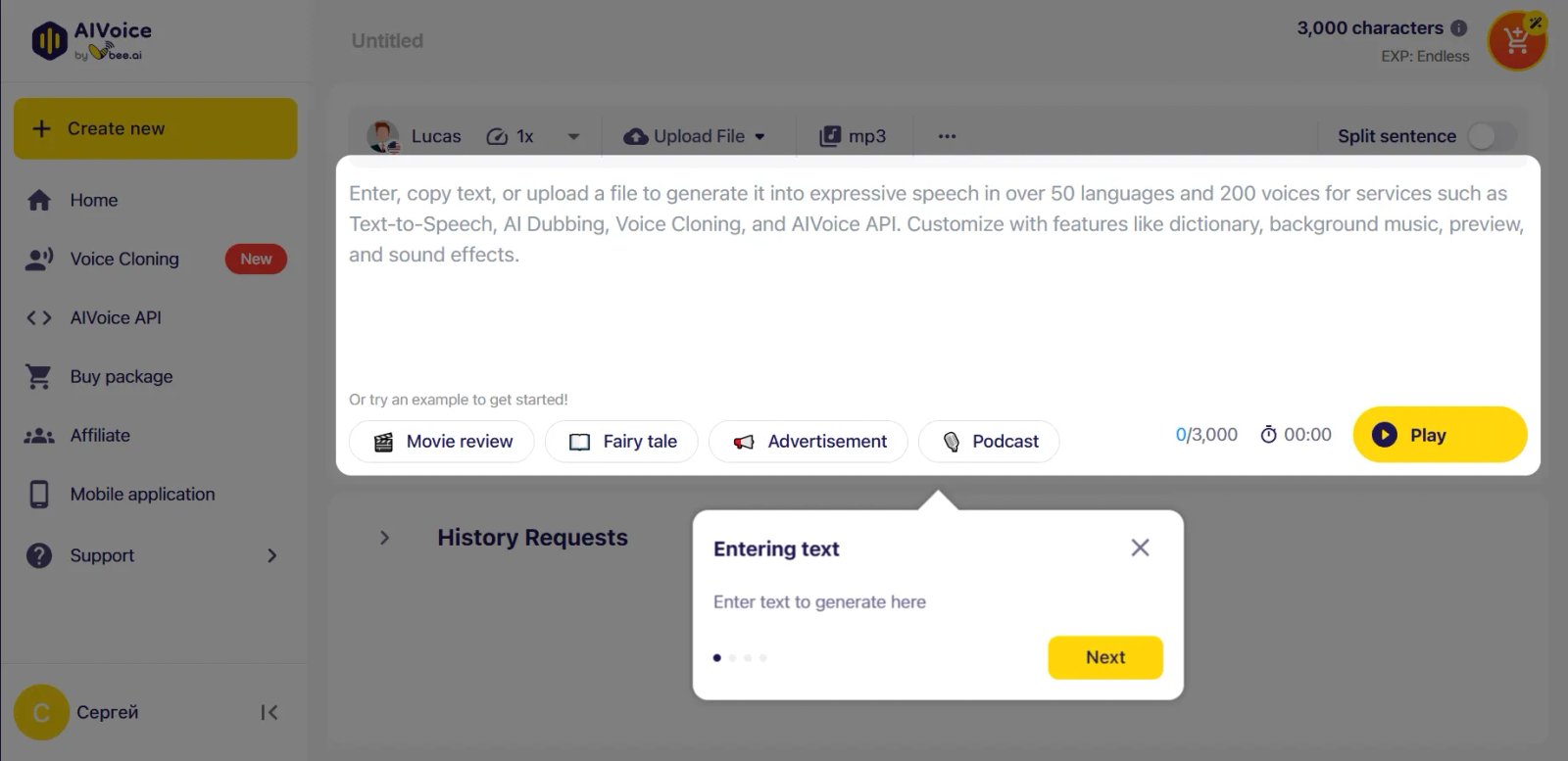Open the Support menu in the sidebar
This screenshot has width=1568, height=761.
click(101, 555)
